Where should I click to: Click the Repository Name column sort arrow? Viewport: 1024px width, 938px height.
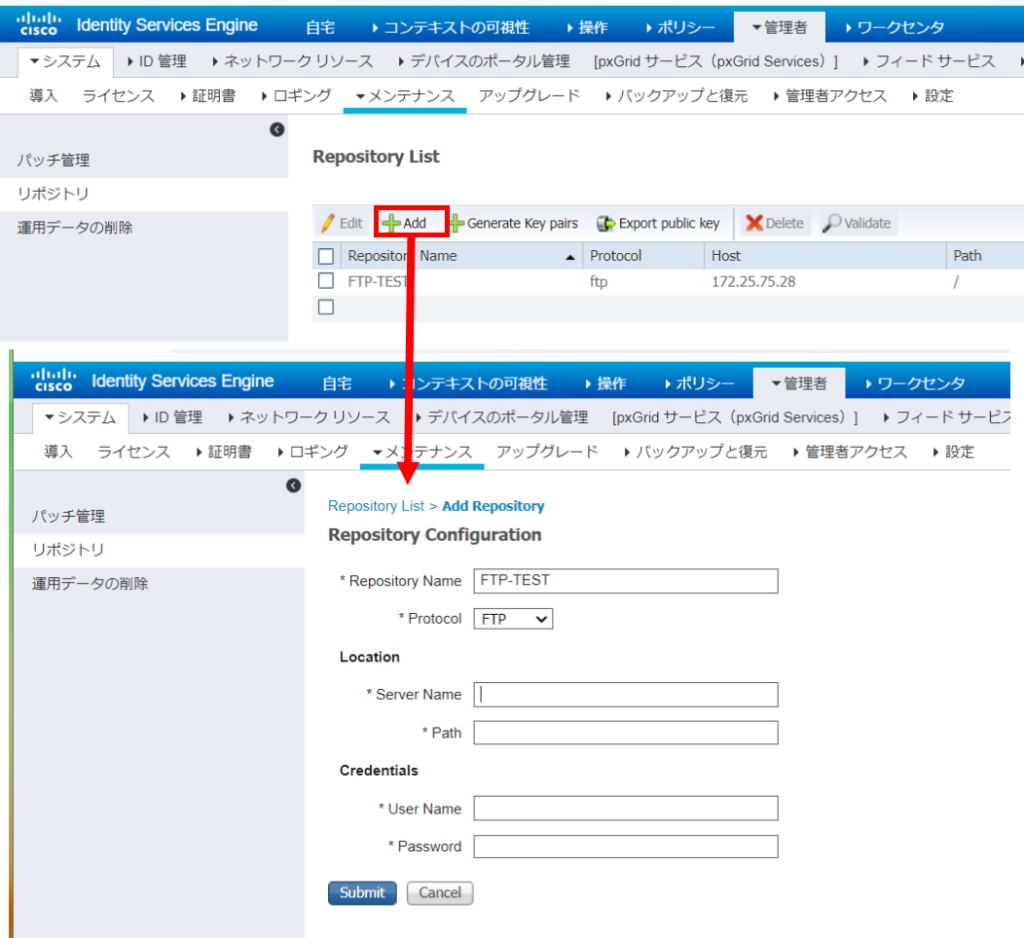click(570, 257)
